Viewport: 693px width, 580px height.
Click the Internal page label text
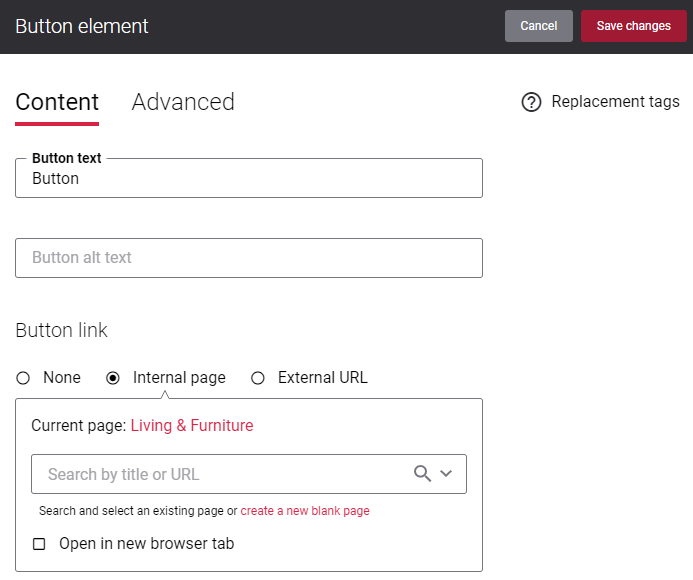(x=179, y=378)
